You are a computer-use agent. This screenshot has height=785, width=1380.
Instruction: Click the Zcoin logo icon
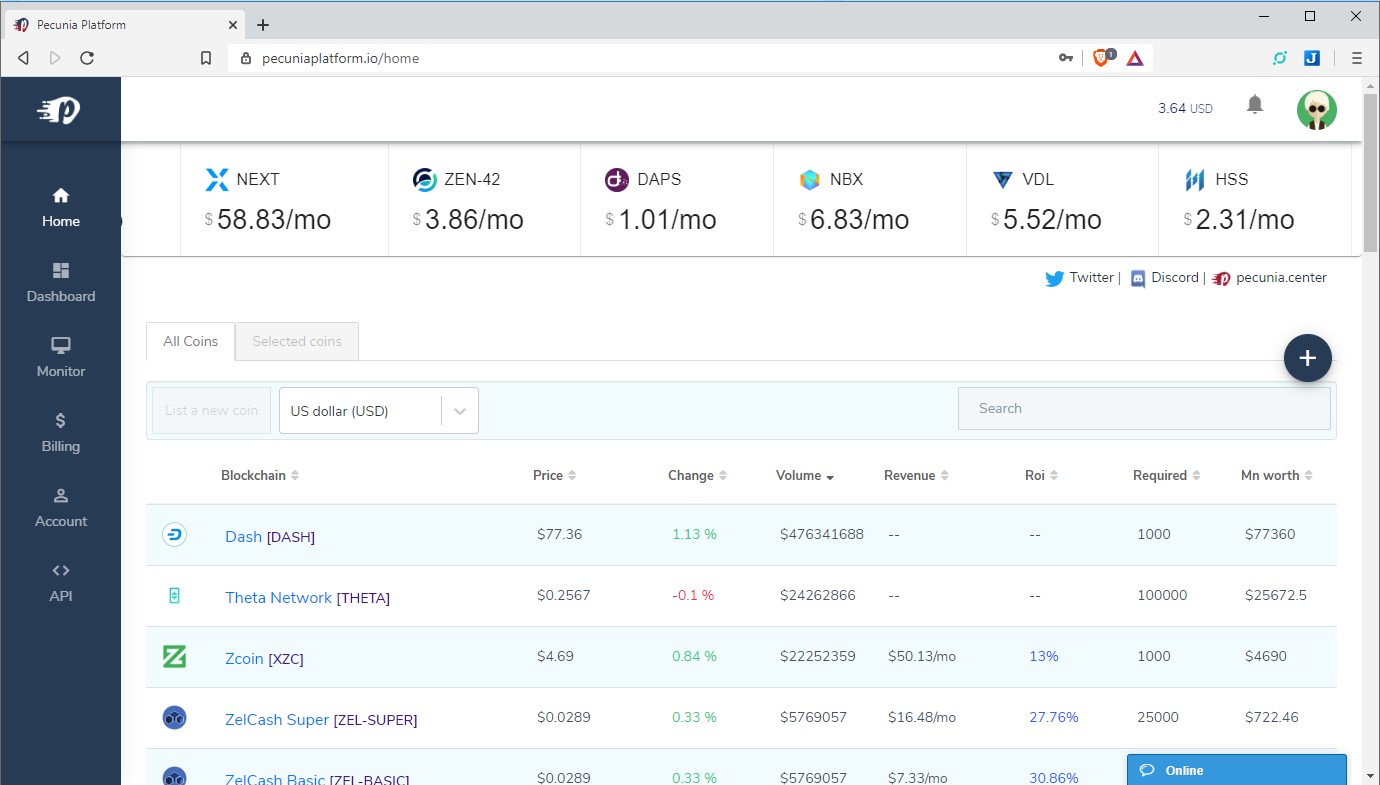(x=175, y=657)
